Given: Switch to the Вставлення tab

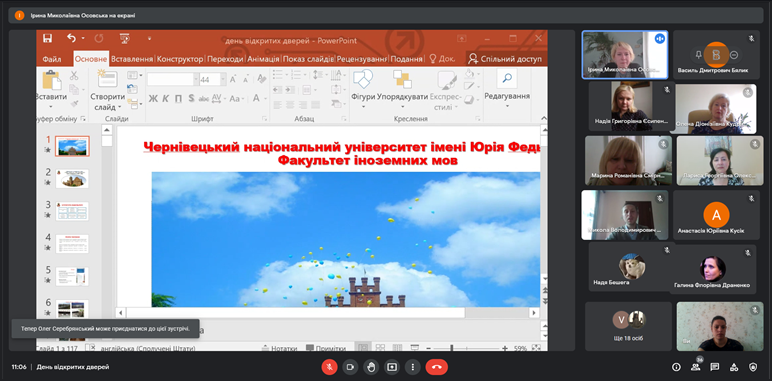Looking at the screenshot, I should [x=132, y=59].
